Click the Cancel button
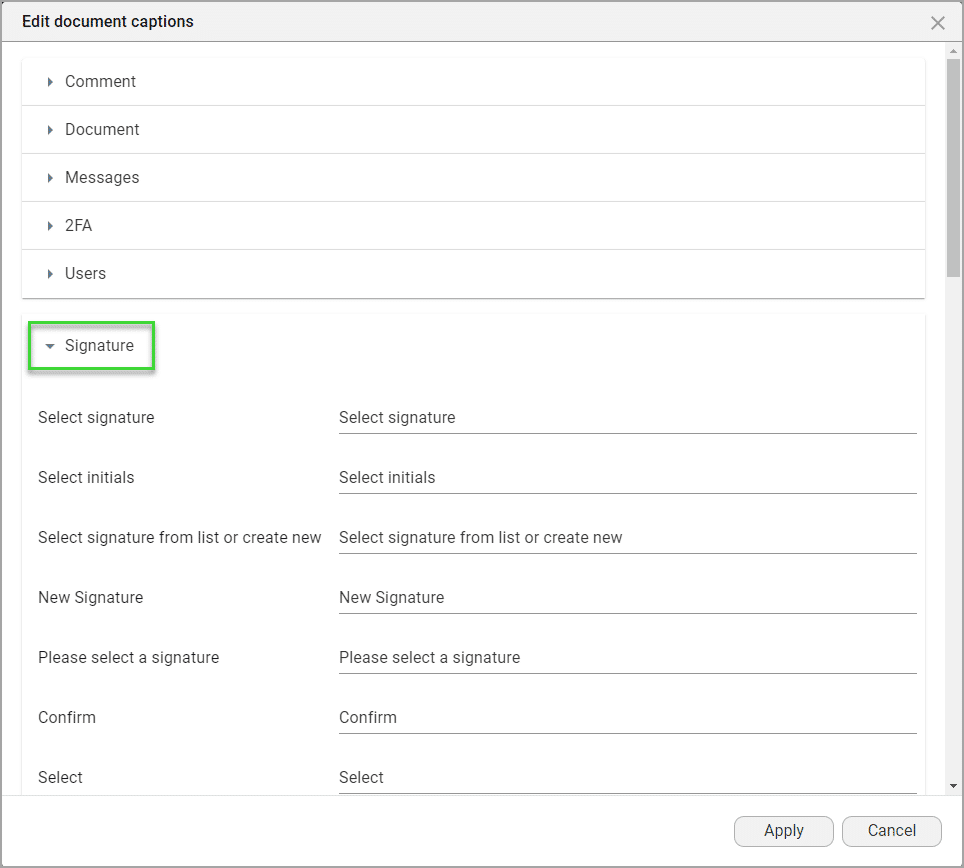This screenshot has width=964, height=868. 891,831
